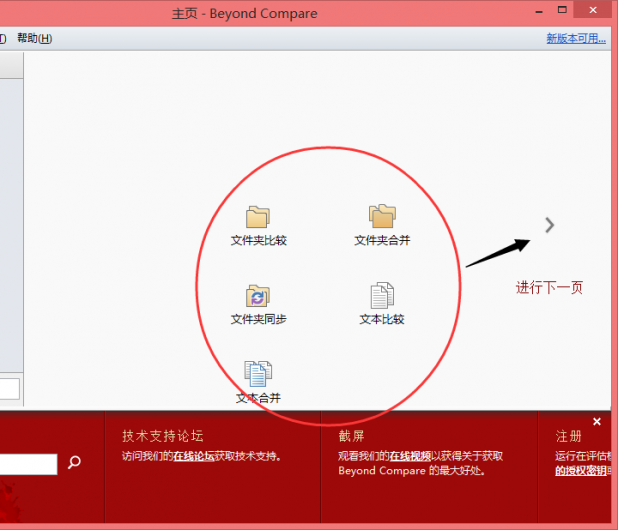Minimize the Beyond Compare window
This screenshot has width=618, height=530.
[x=539, y=11]
